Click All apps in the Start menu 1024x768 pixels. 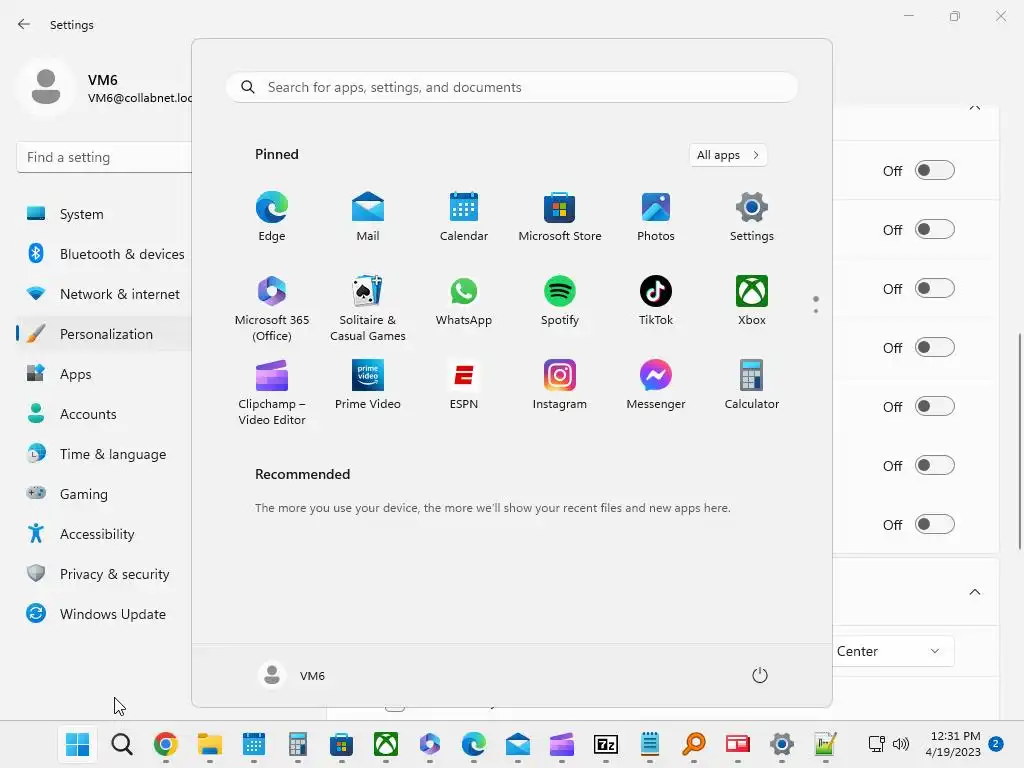pyautogui.click(x=728, y=155)
